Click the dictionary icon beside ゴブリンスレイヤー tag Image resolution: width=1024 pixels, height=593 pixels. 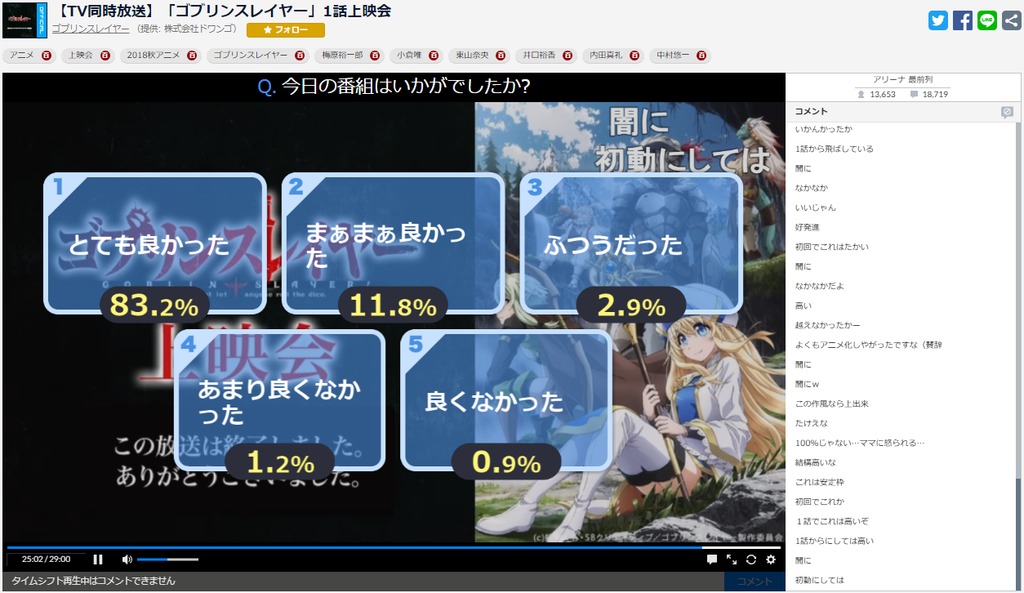pyautogui.click(x=300, y=56)
